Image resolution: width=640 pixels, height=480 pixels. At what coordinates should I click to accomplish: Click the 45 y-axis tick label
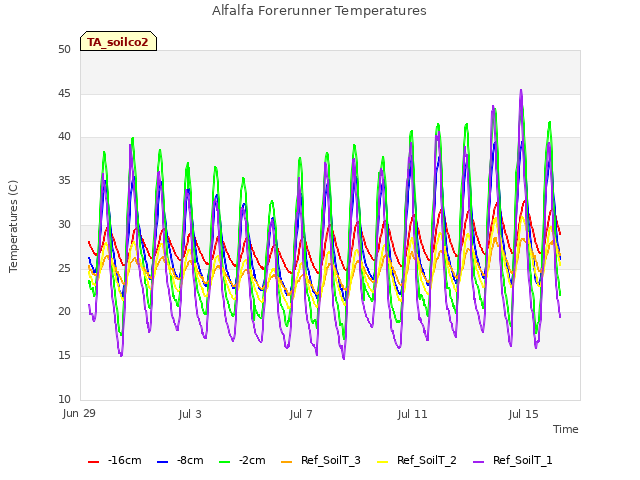point(64,93)
